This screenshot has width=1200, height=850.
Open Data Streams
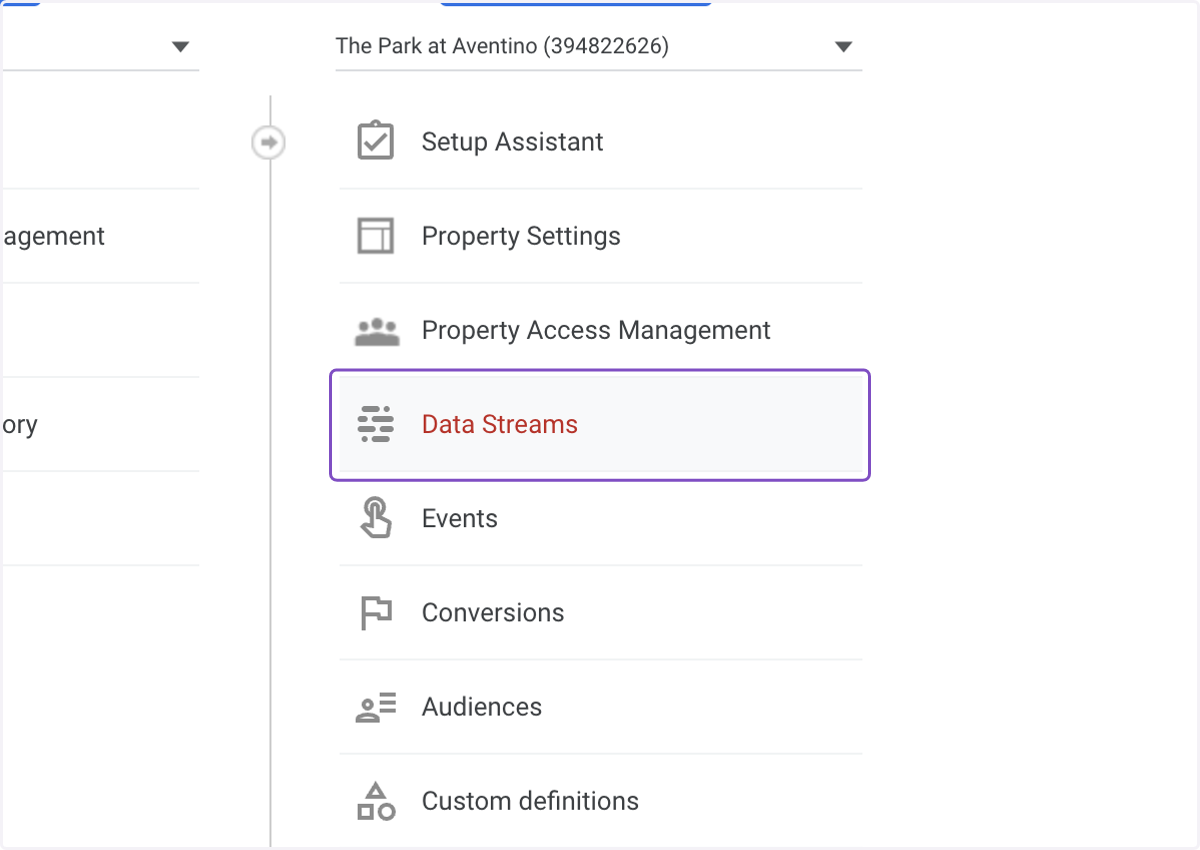pos(600,424)
